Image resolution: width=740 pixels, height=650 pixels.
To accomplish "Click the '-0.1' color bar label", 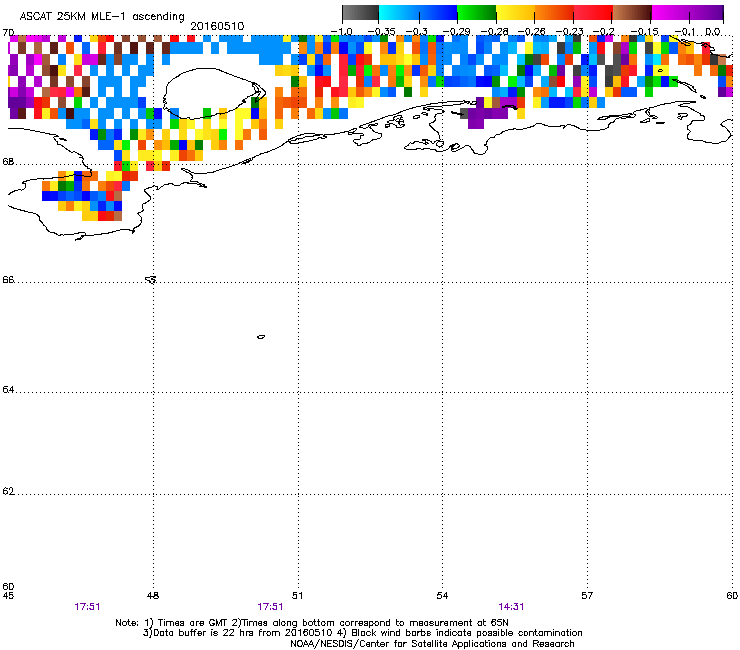I will (x=685, y=32).
